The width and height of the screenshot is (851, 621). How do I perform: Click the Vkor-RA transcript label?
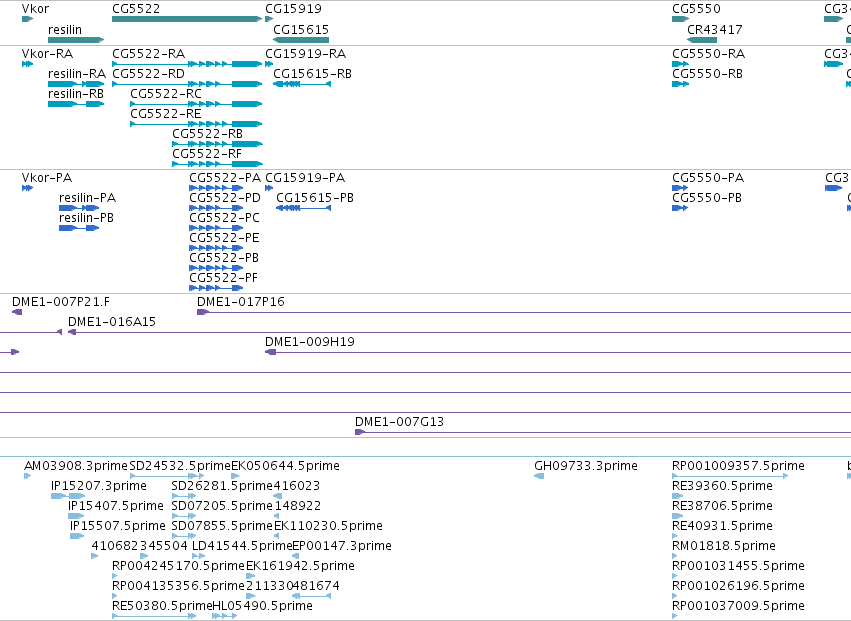click(x=47, y=54)
